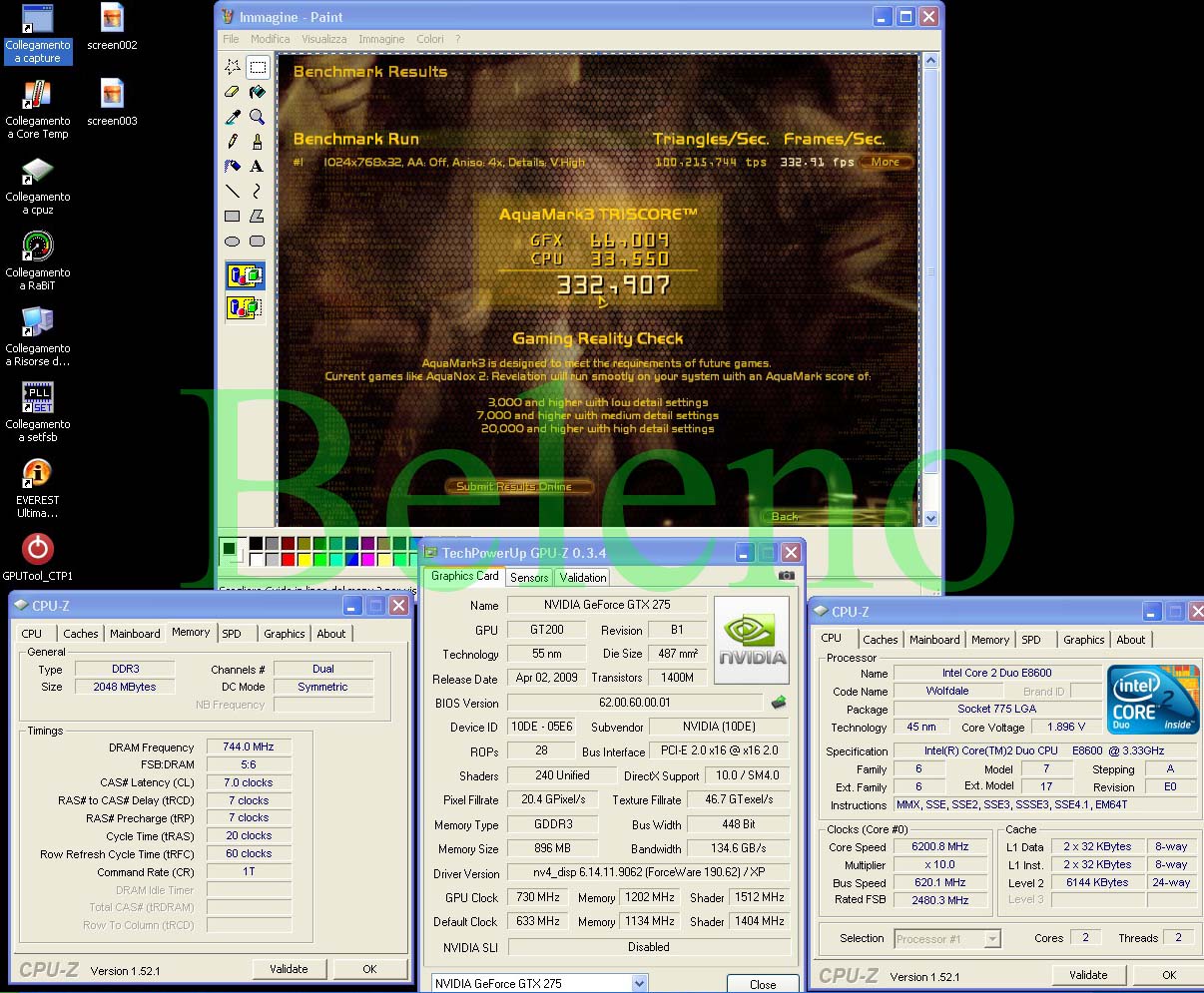Click the Core Voltage value 1.896 V
The image size is (1204, 993).
(1067, 727)
